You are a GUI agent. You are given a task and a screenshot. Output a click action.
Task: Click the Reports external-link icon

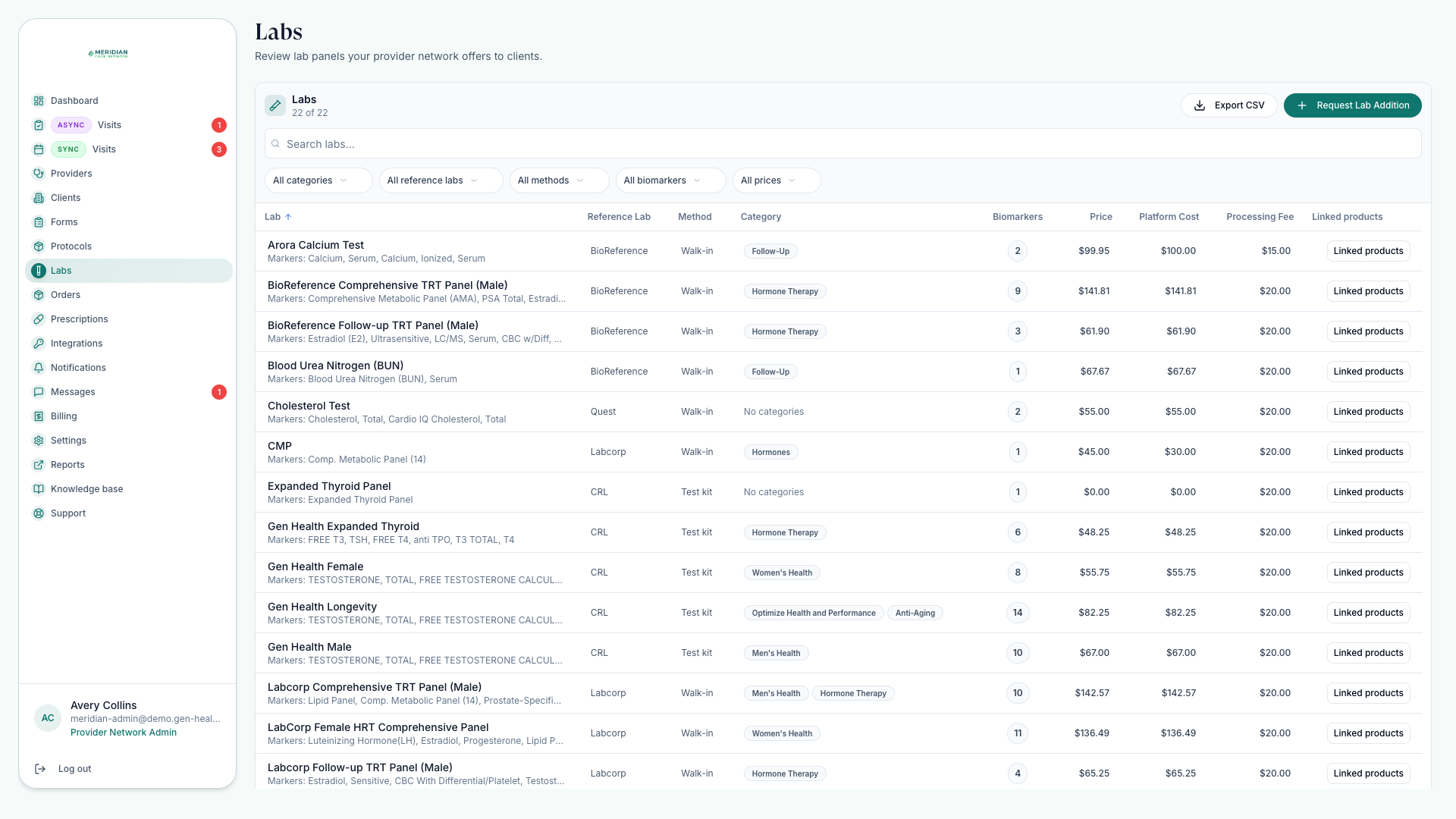tap(39, 465)
